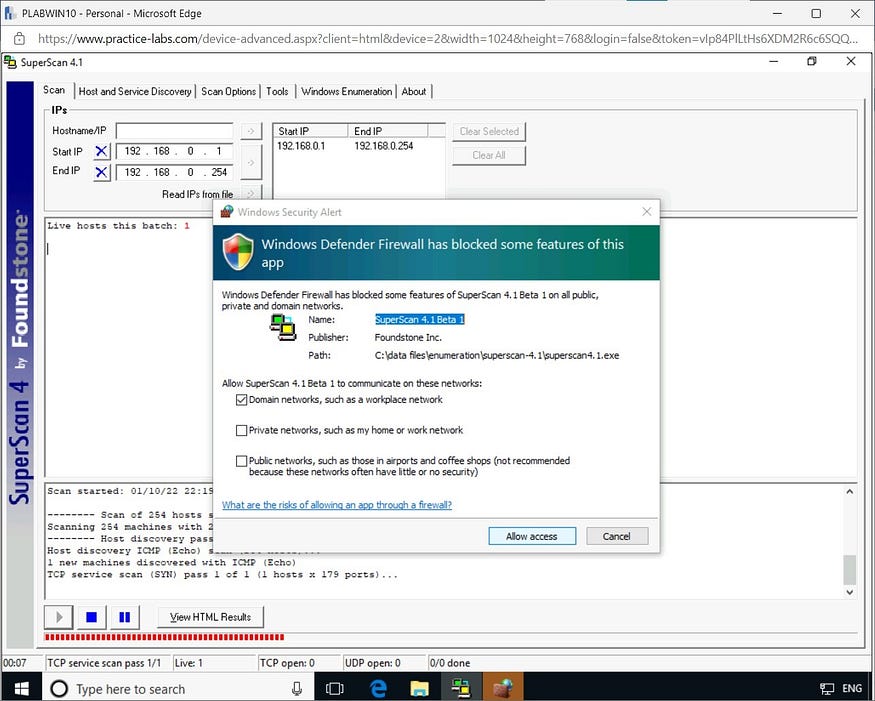Stop the scan with the blue square button
Image resolution: width=875 pixels, height=701 pixels.
click(x=92, y=617)
